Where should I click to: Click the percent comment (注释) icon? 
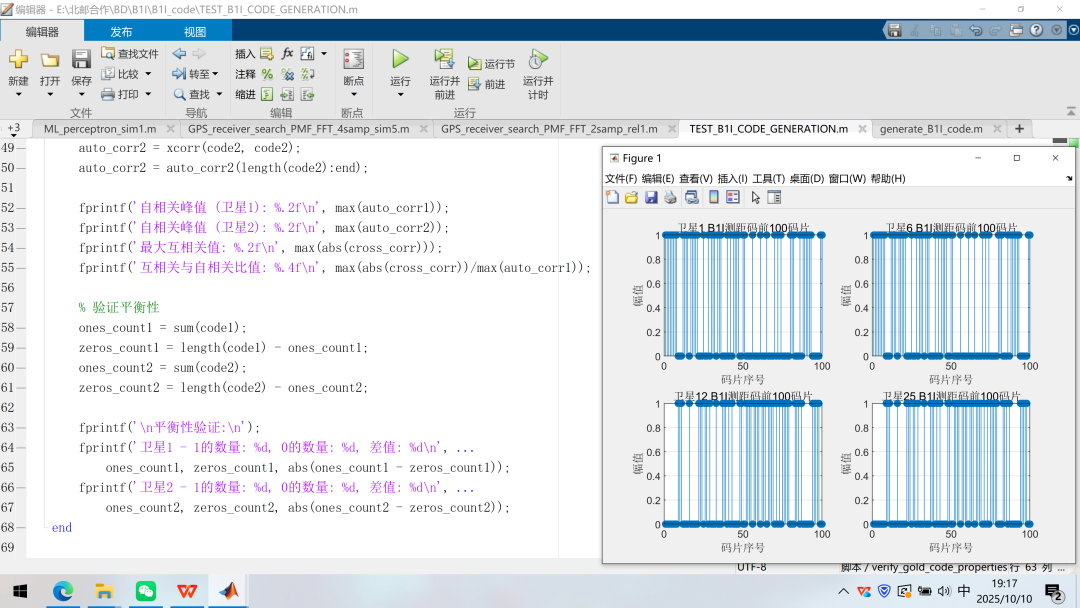[x=267, y=74]
